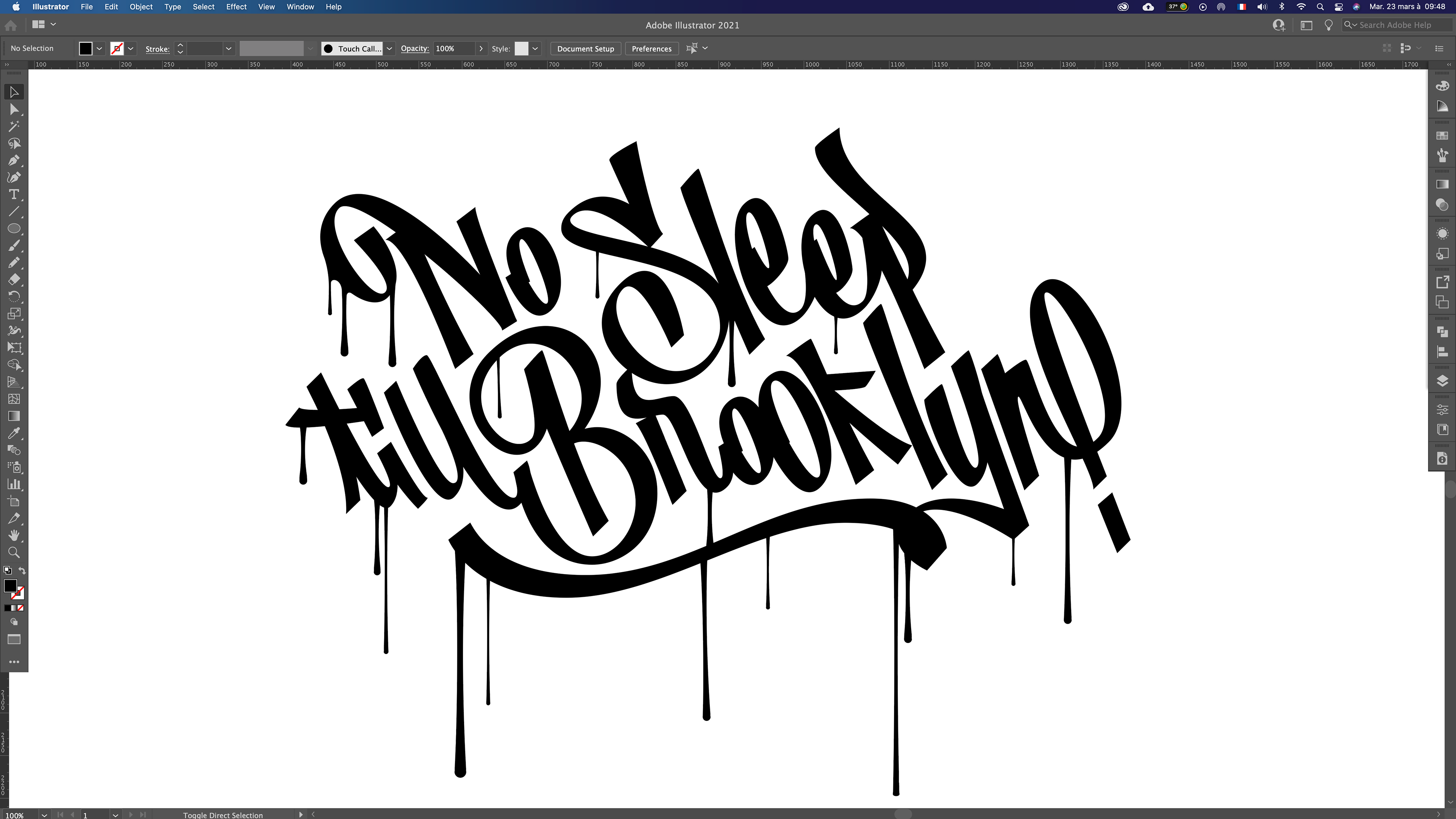Image resolution: width=1456 pixels, height=819 pixels.
Task: Select the Blend tool
Action: 14,450
